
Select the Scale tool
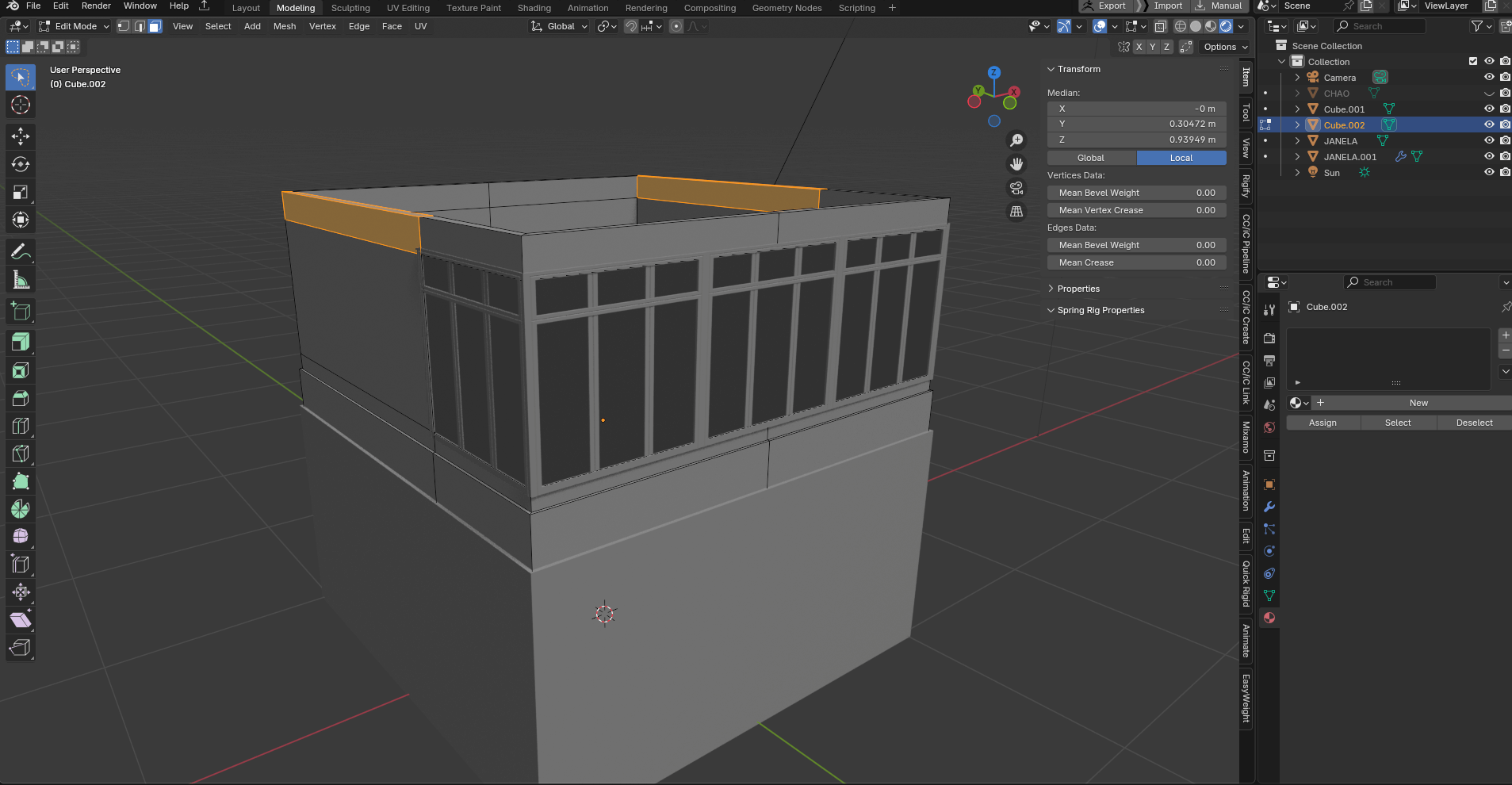tap(21, 192)
